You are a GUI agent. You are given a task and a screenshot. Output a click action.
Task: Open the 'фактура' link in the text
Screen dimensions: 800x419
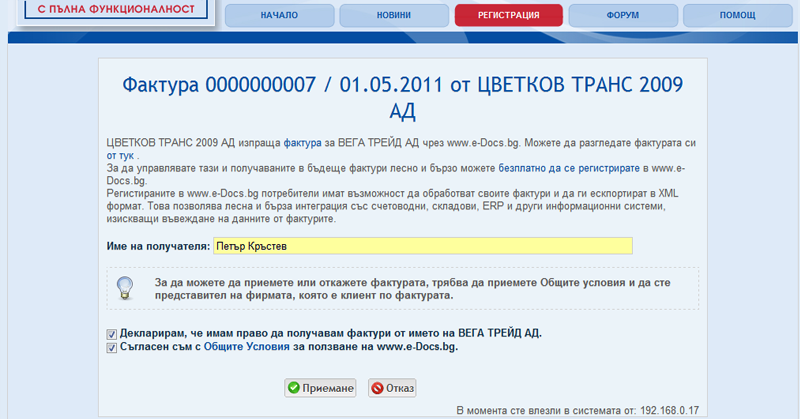pos(303,143)
